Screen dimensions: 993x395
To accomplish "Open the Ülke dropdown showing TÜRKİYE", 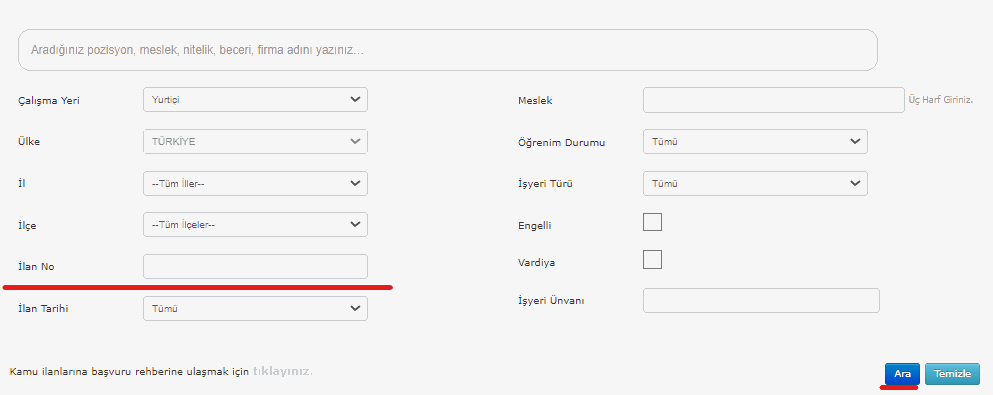I will (255, 142).
